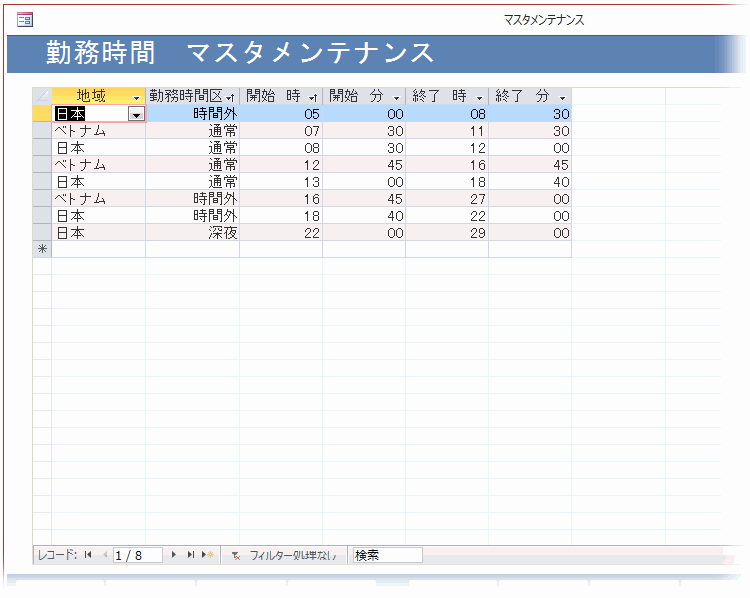
Task: Click the filter status indicator button
Action: click(284, 555)
